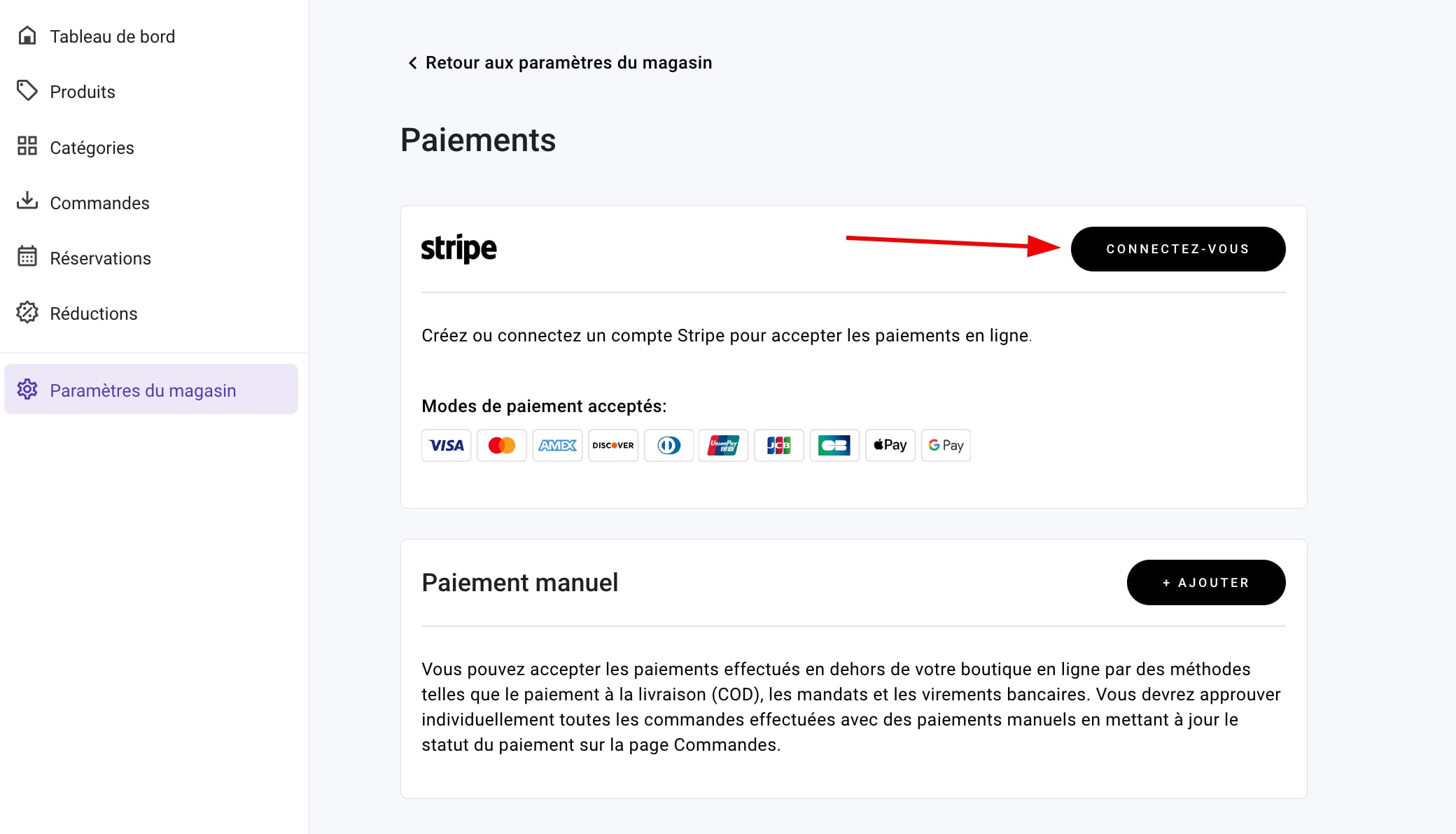Click the back chevron arrow
The width and height of the screenshot is (1456, 834).
[x=412, y=63]
